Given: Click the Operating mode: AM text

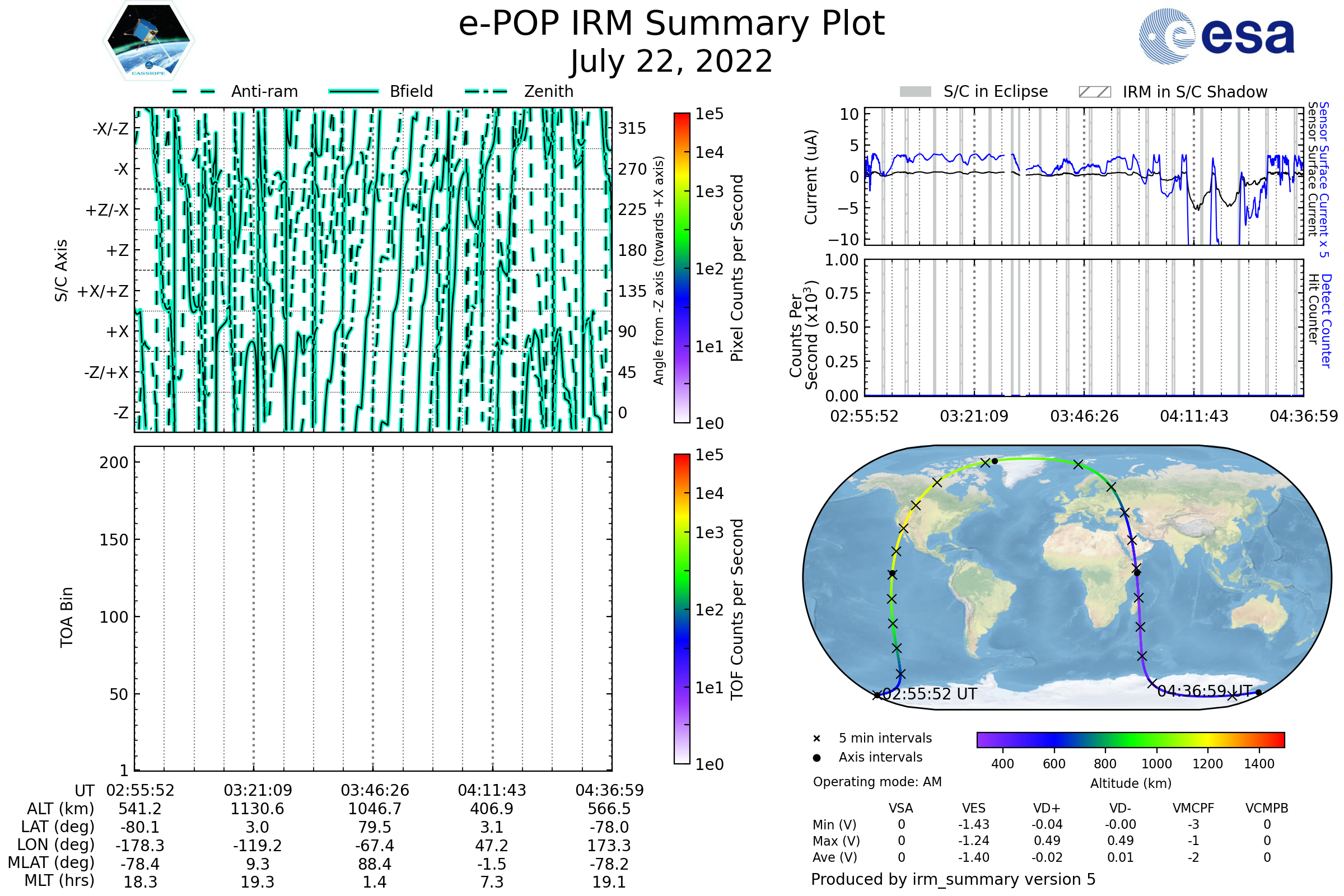Looking at the screenshot, I should (877, 782).
